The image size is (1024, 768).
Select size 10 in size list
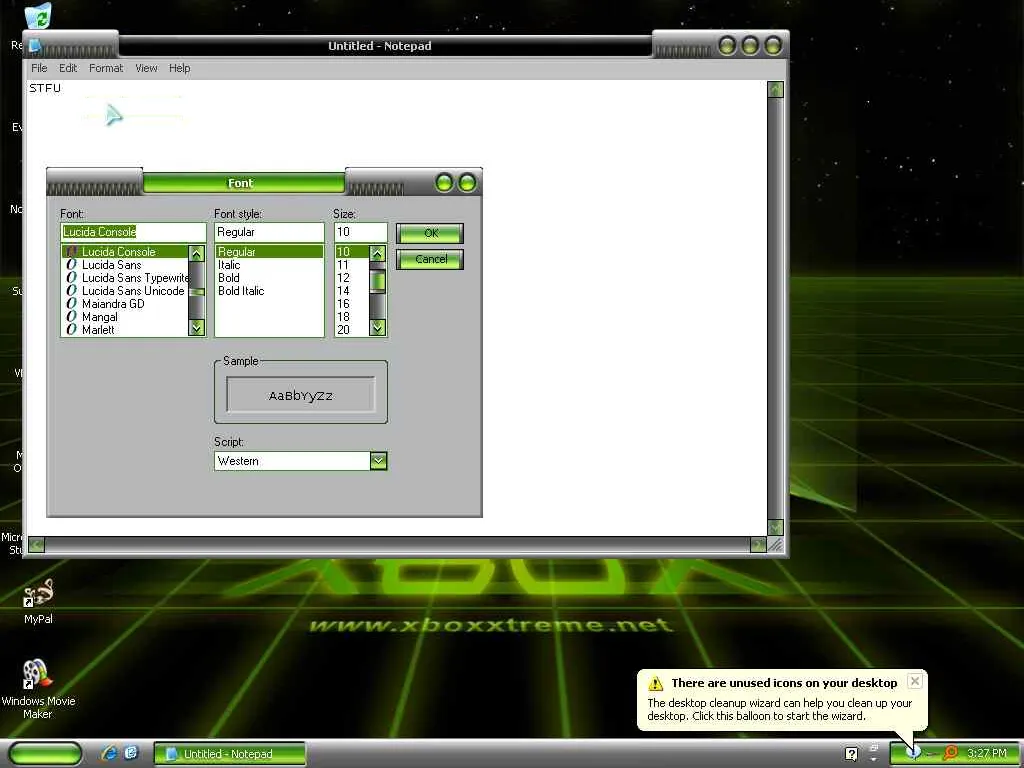[352, 251]
